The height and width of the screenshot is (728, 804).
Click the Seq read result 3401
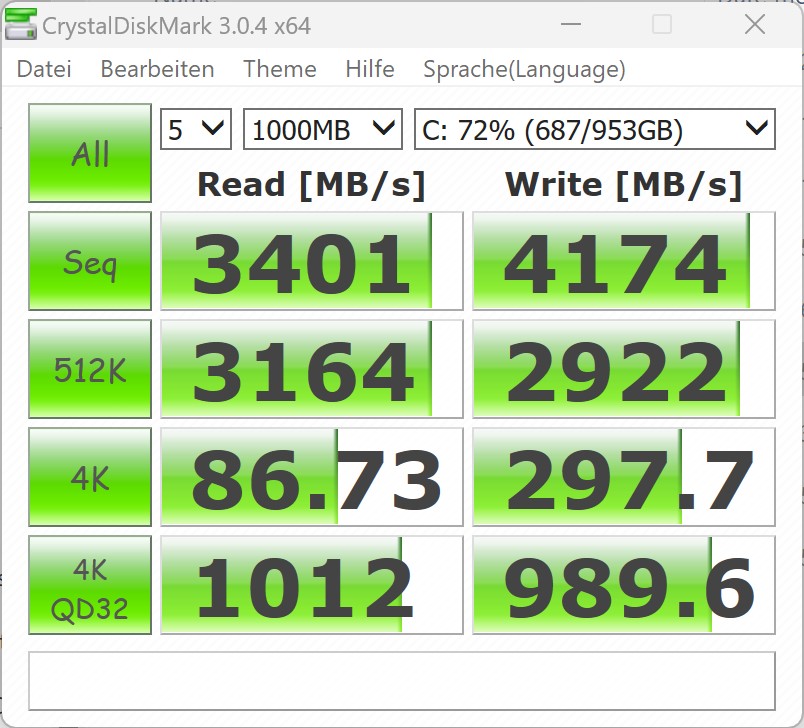coord(312,261)
